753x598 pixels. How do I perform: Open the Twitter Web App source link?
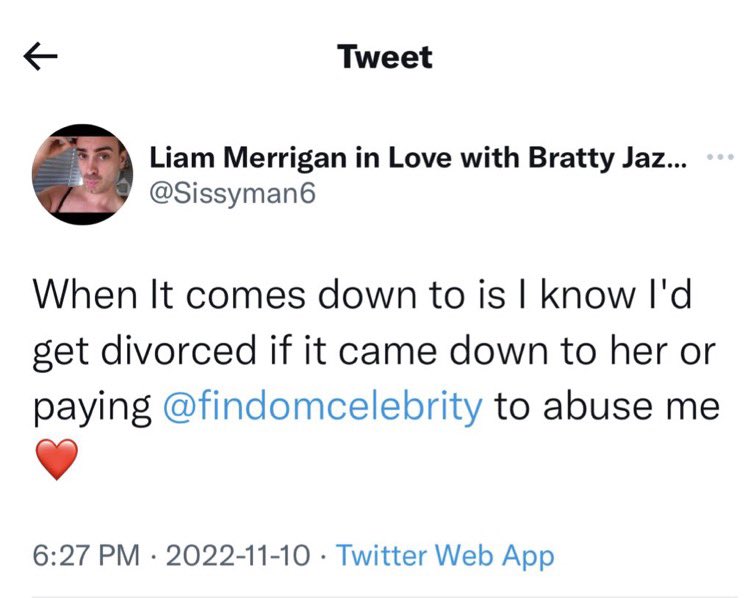tap(445, 556)
